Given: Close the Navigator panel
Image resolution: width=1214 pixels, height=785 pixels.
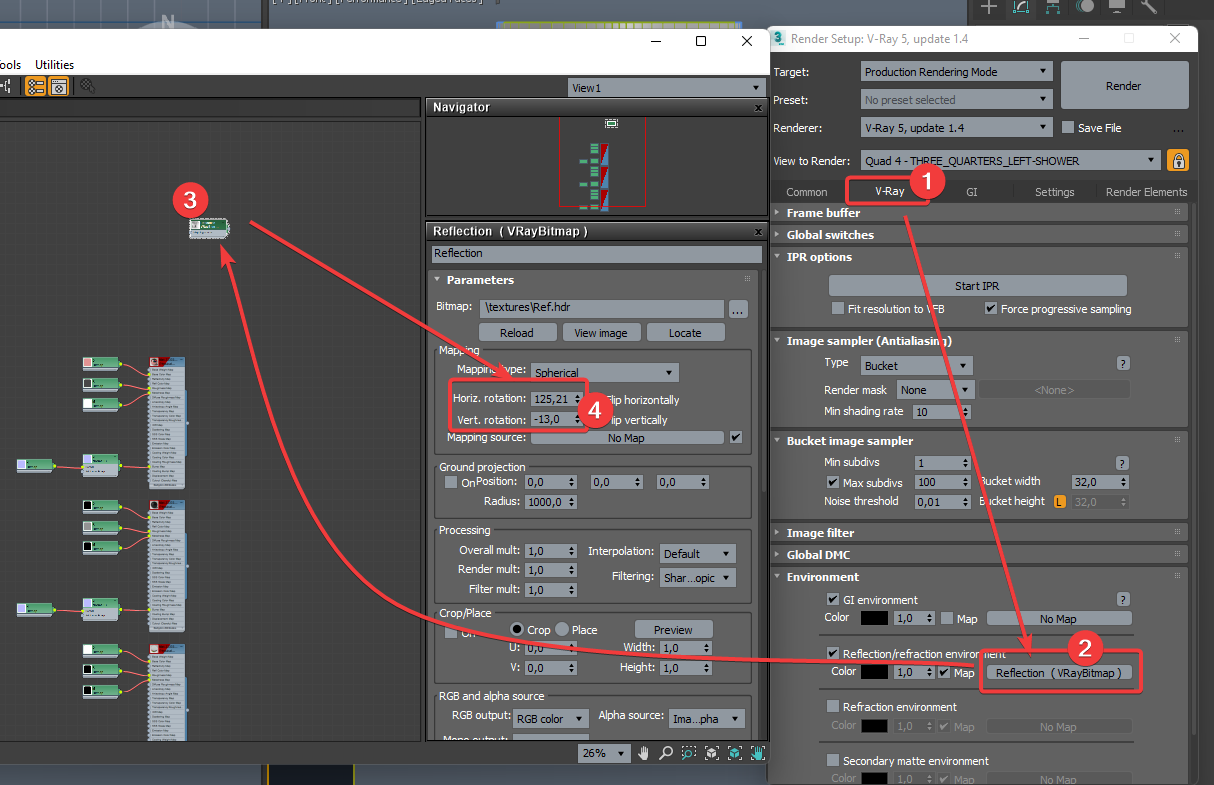Looking at the screenshot, I should (758, 107).
